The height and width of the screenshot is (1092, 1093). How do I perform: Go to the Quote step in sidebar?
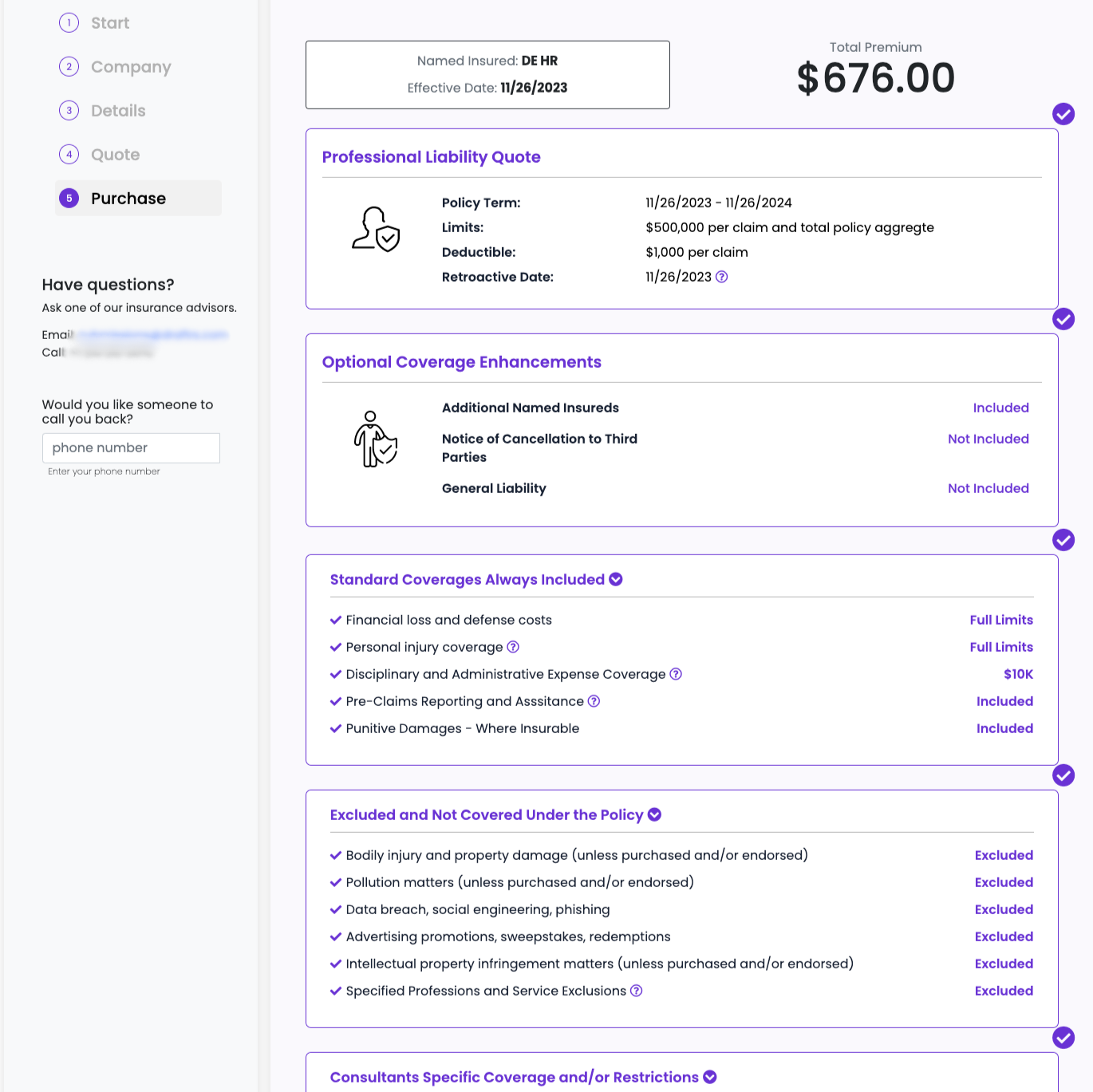(x=115, y=155)
